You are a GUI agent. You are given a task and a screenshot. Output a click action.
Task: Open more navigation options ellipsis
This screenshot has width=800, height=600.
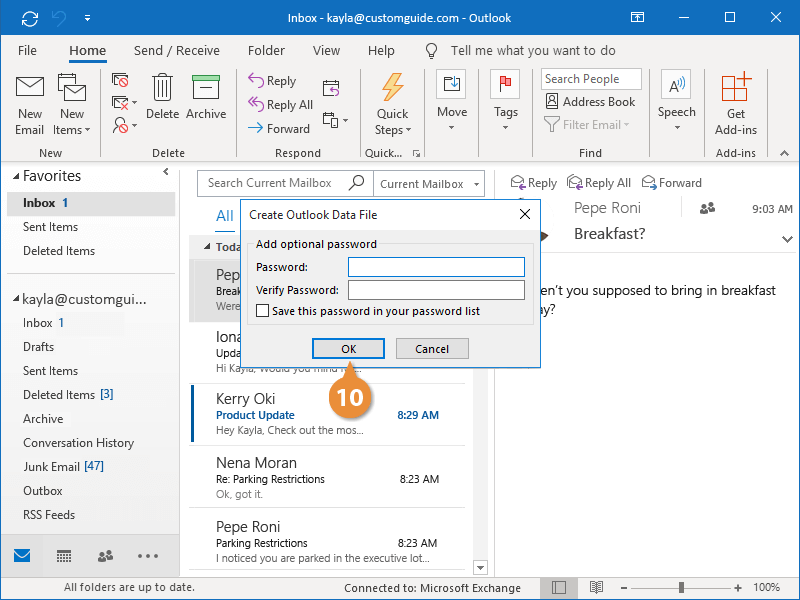point(148,556)
